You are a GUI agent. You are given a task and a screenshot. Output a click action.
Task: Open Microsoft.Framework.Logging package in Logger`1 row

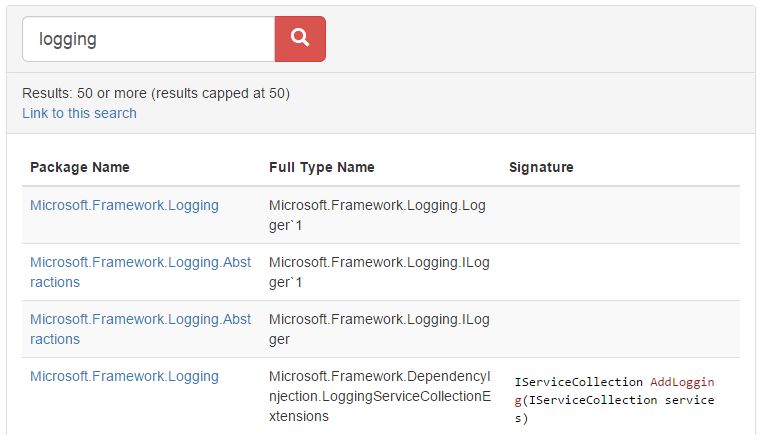(x=124, y=205)
